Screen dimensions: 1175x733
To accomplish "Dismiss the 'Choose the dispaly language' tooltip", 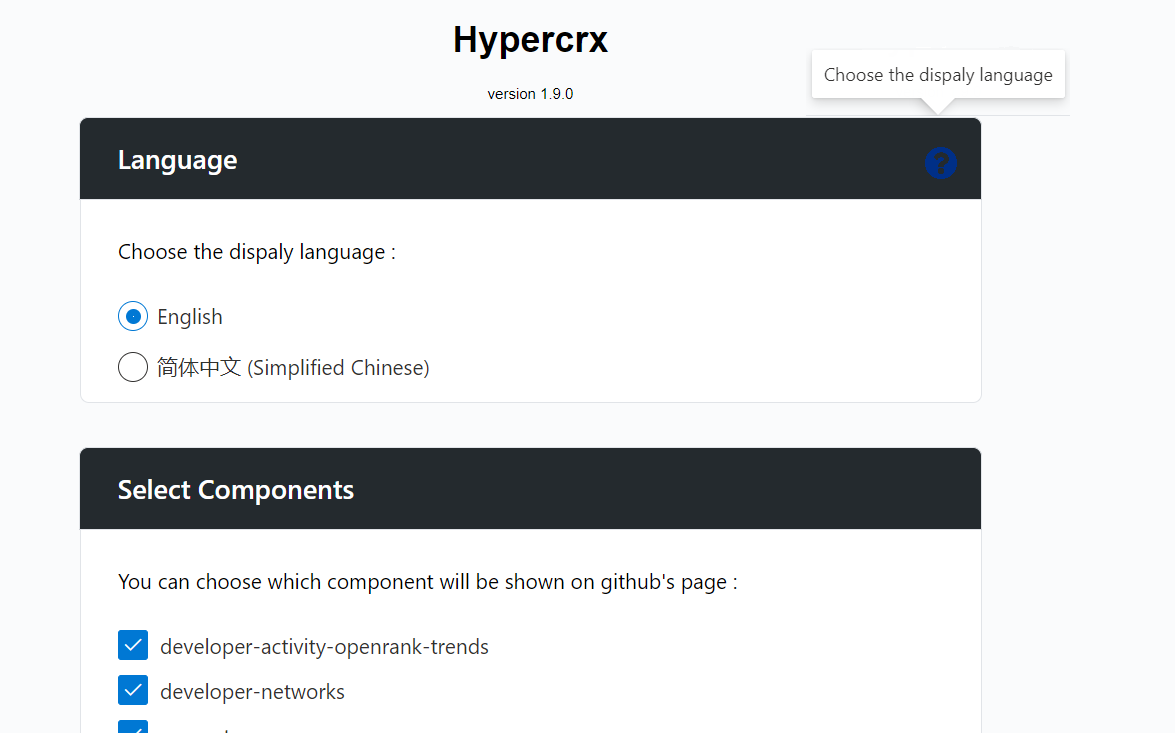I will [x=937, y=74].
